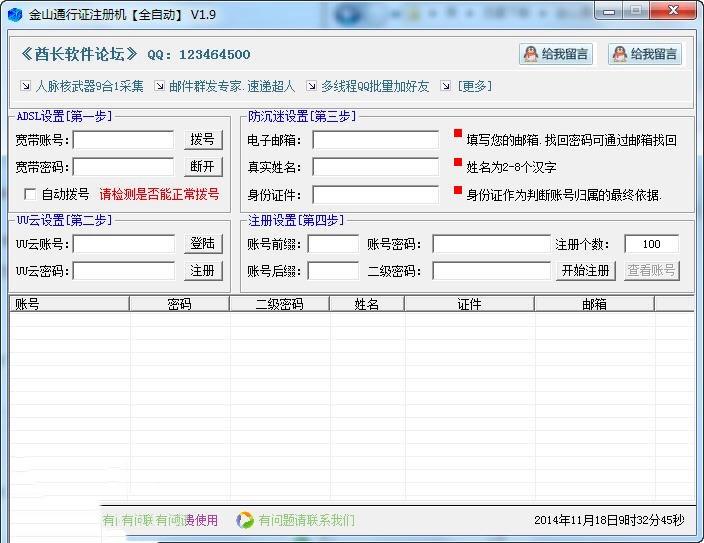704x543 pixels.
Task: Click the 拨号 dial button
Action: click(x=203, y=140)
